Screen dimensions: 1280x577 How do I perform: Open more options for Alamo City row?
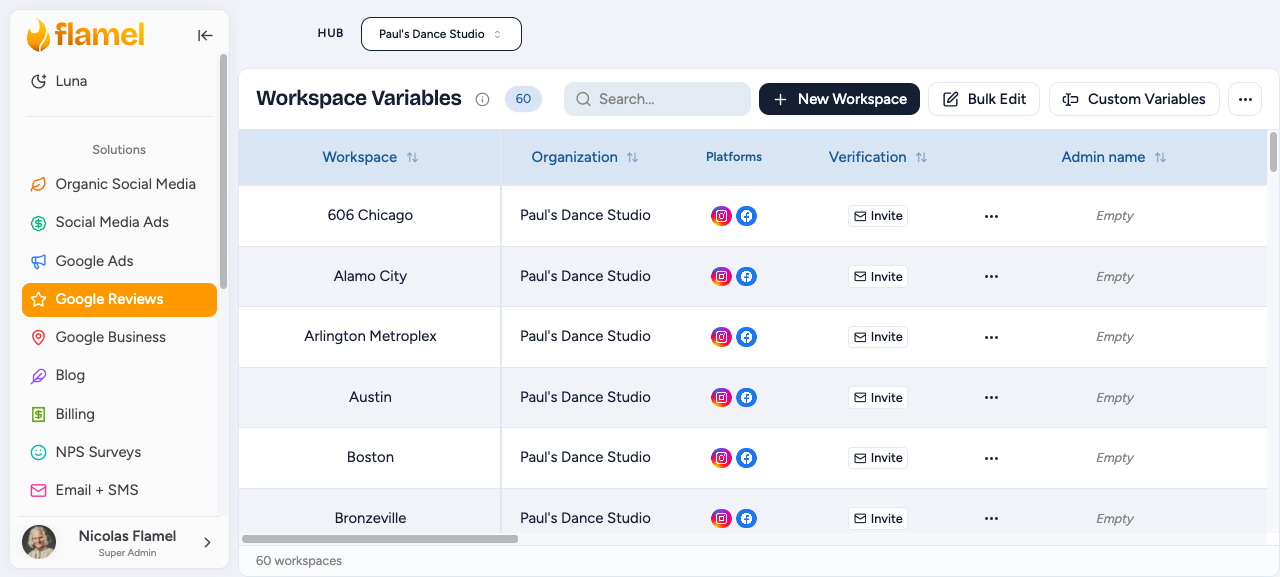tap(991, 277)
